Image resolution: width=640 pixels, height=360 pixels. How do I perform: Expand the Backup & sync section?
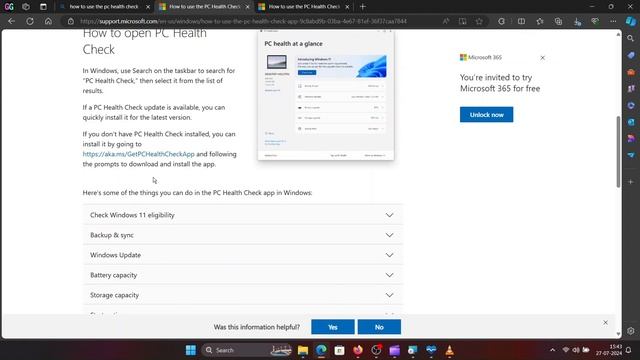coord(243,235)
